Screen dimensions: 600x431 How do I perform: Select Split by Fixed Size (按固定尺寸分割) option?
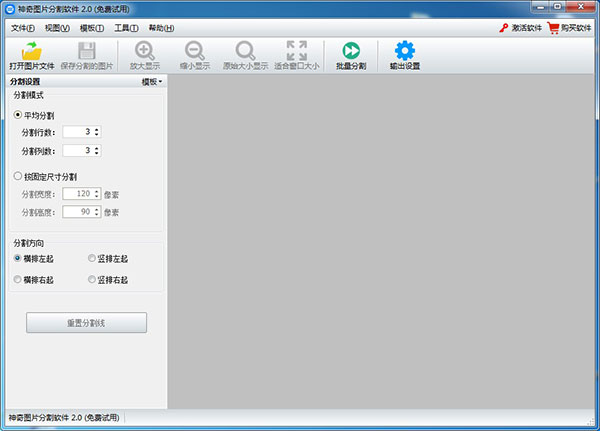[18, 176]
